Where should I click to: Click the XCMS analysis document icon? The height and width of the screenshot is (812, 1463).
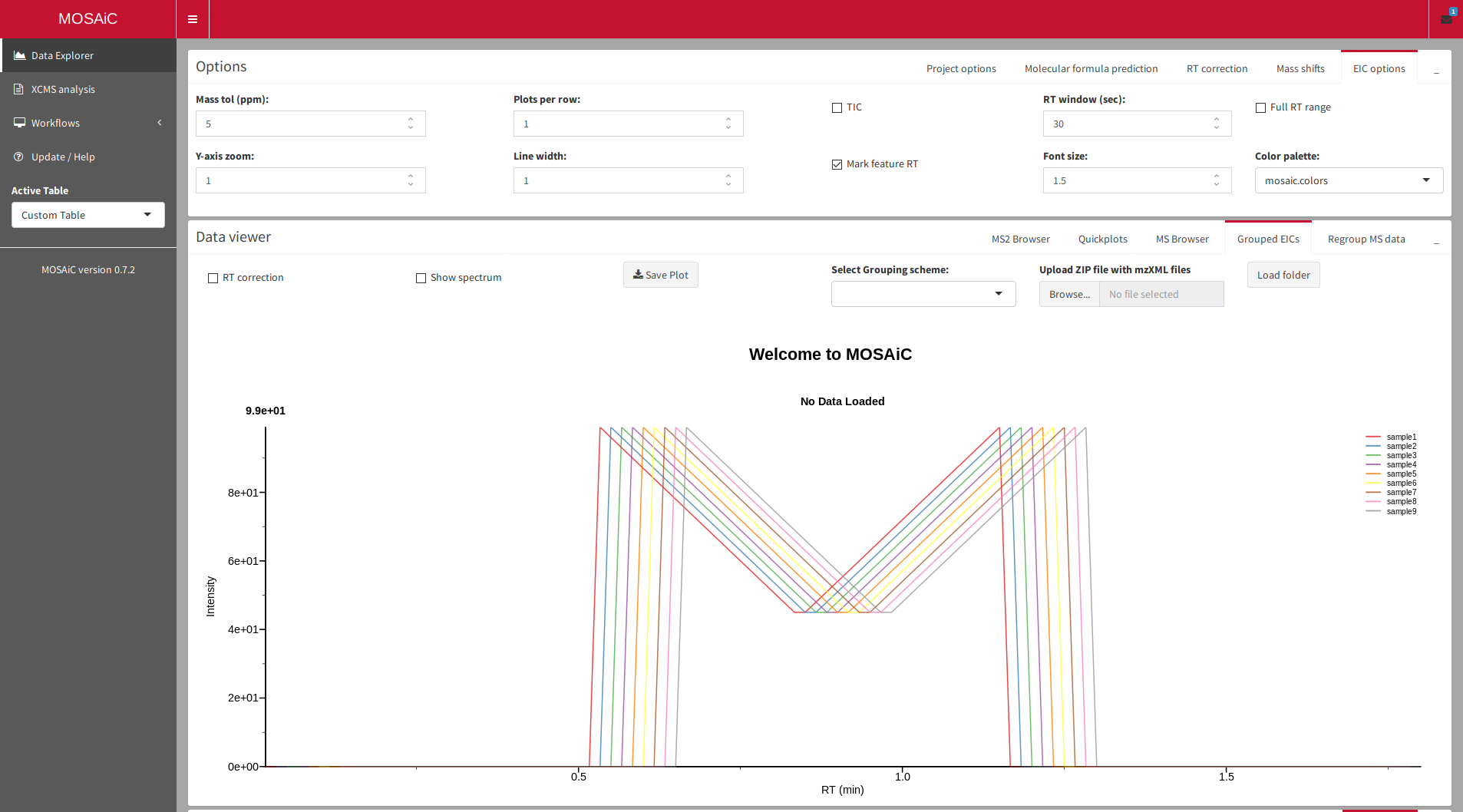pos(19,89)
